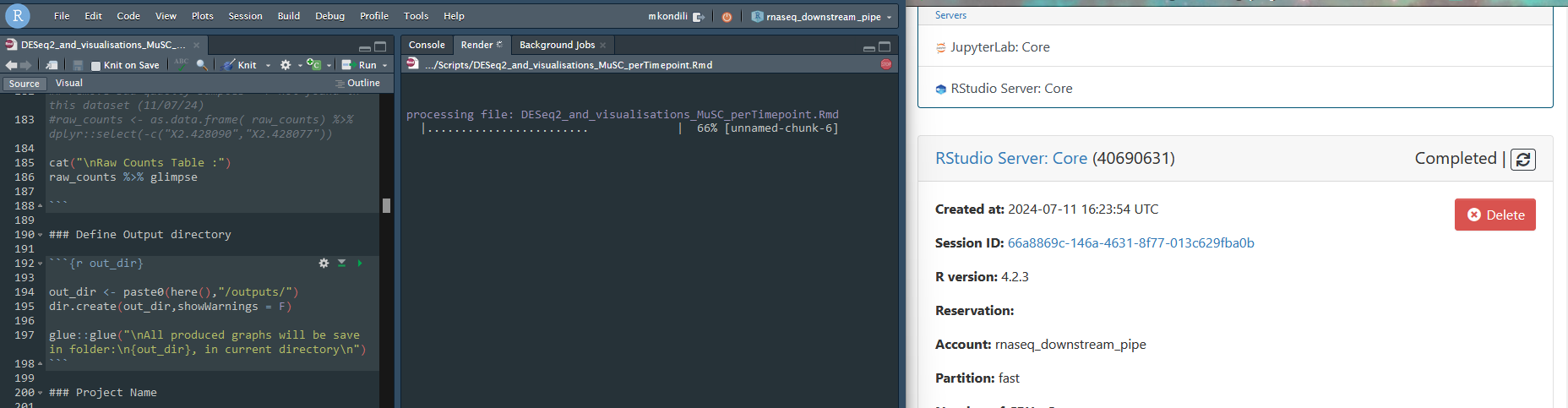This screenshot has width=1568, height=408.
Task: Open find and replace magnifier
Action: pos(201,64)
